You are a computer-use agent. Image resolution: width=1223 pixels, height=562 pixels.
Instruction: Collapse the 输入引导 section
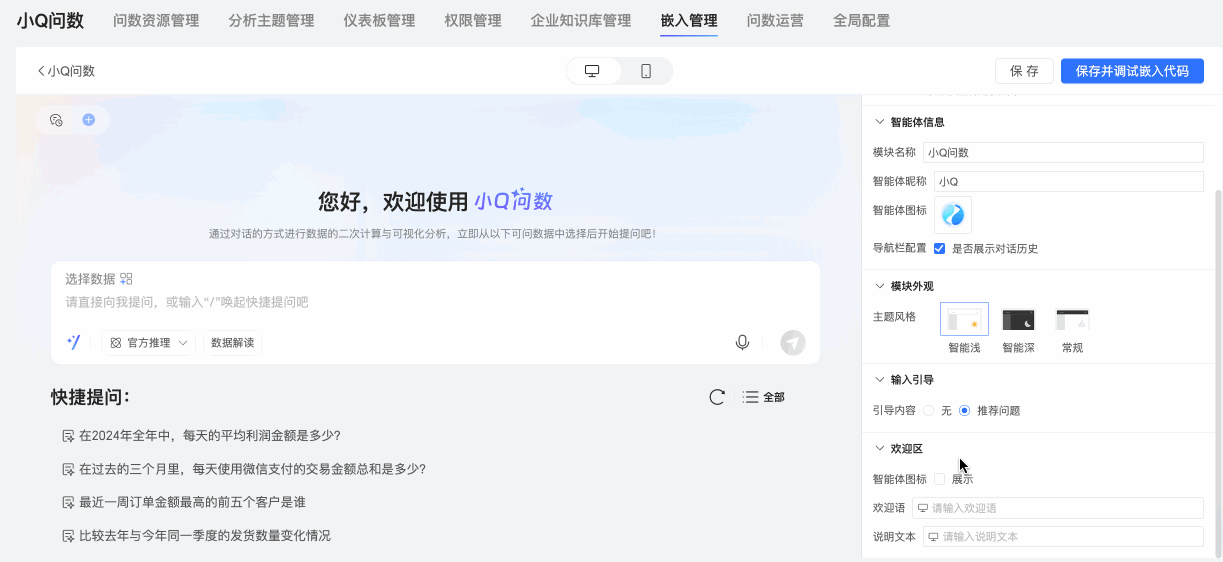coord(879,380)
